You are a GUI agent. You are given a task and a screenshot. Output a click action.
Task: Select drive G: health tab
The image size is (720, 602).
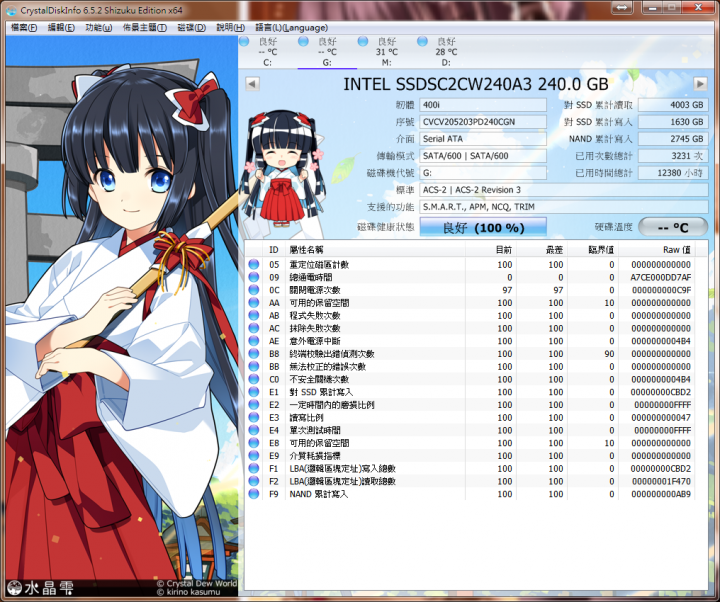(x=327, y=52)
